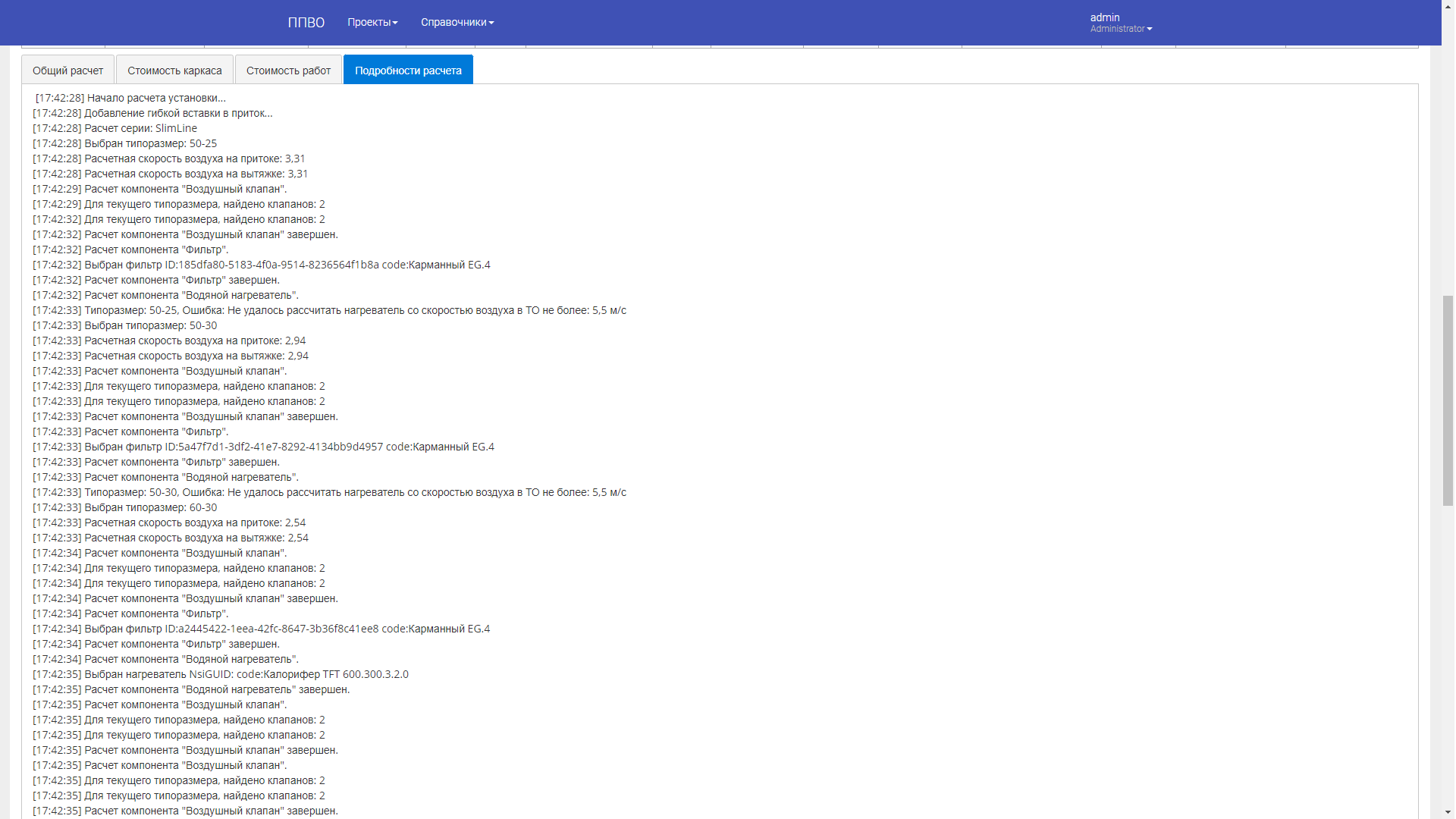The image size is (1456, 819).
Task: Click the 'Подробности расчета' tab
Action: coord(408,70)
